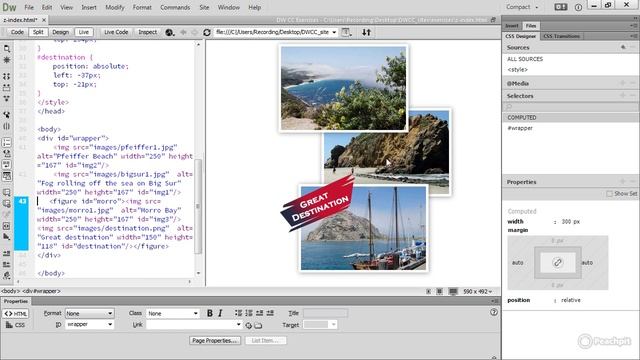
Task: Click the remove comment icon
Action: pos(7,203)
